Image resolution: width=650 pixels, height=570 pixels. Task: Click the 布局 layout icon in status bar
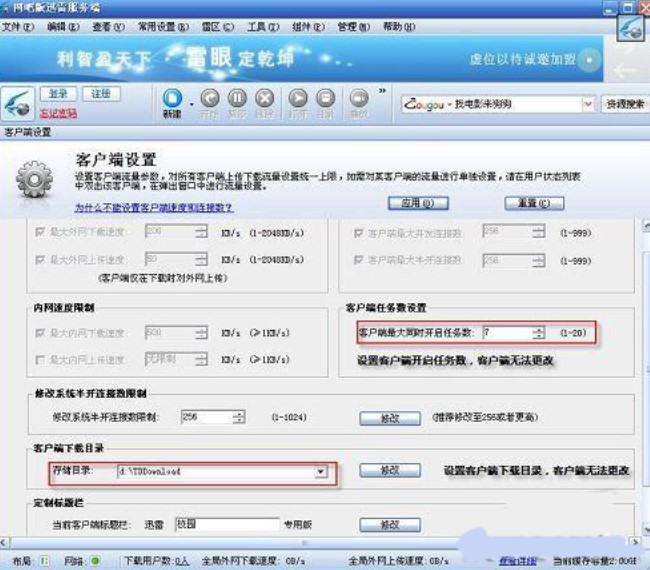click(x=44, y=561)
